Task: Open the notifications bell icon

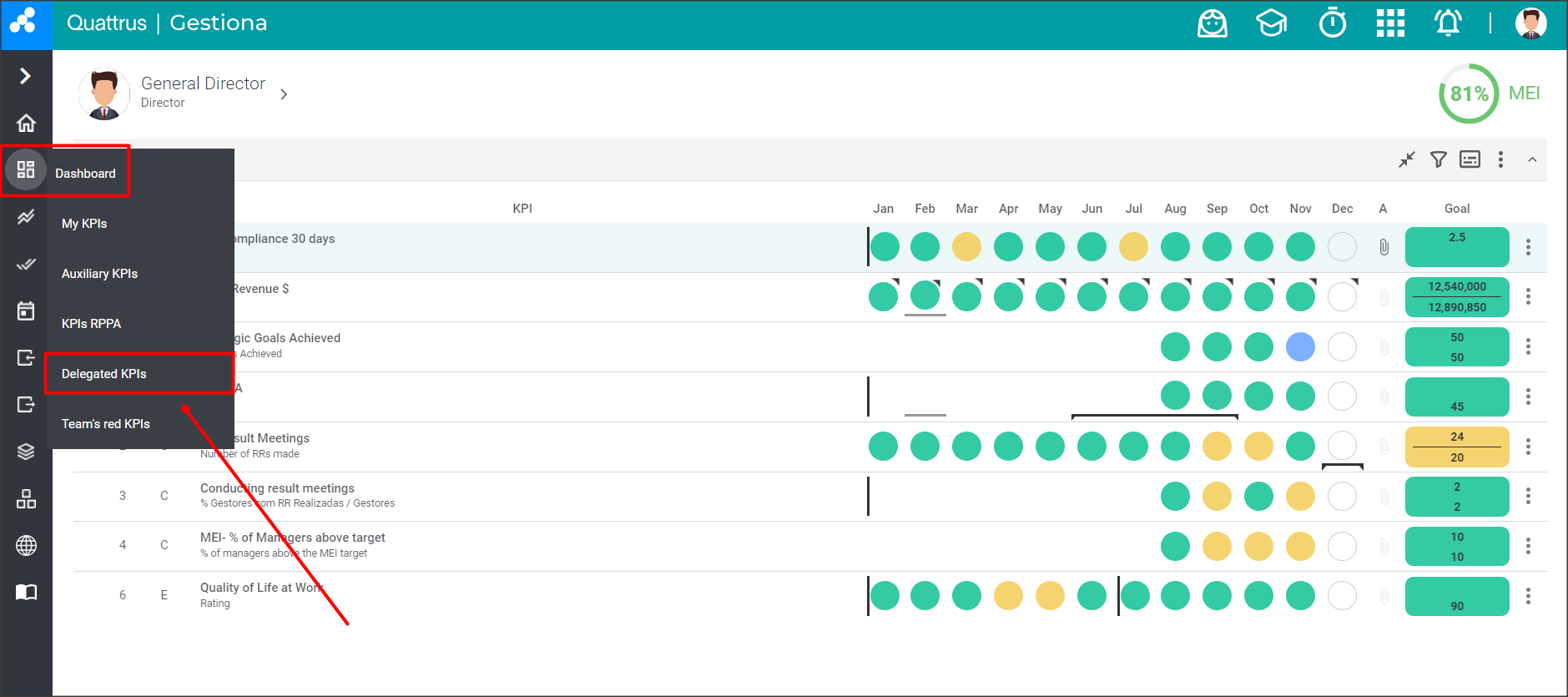Action: [x=1448, y=23]
